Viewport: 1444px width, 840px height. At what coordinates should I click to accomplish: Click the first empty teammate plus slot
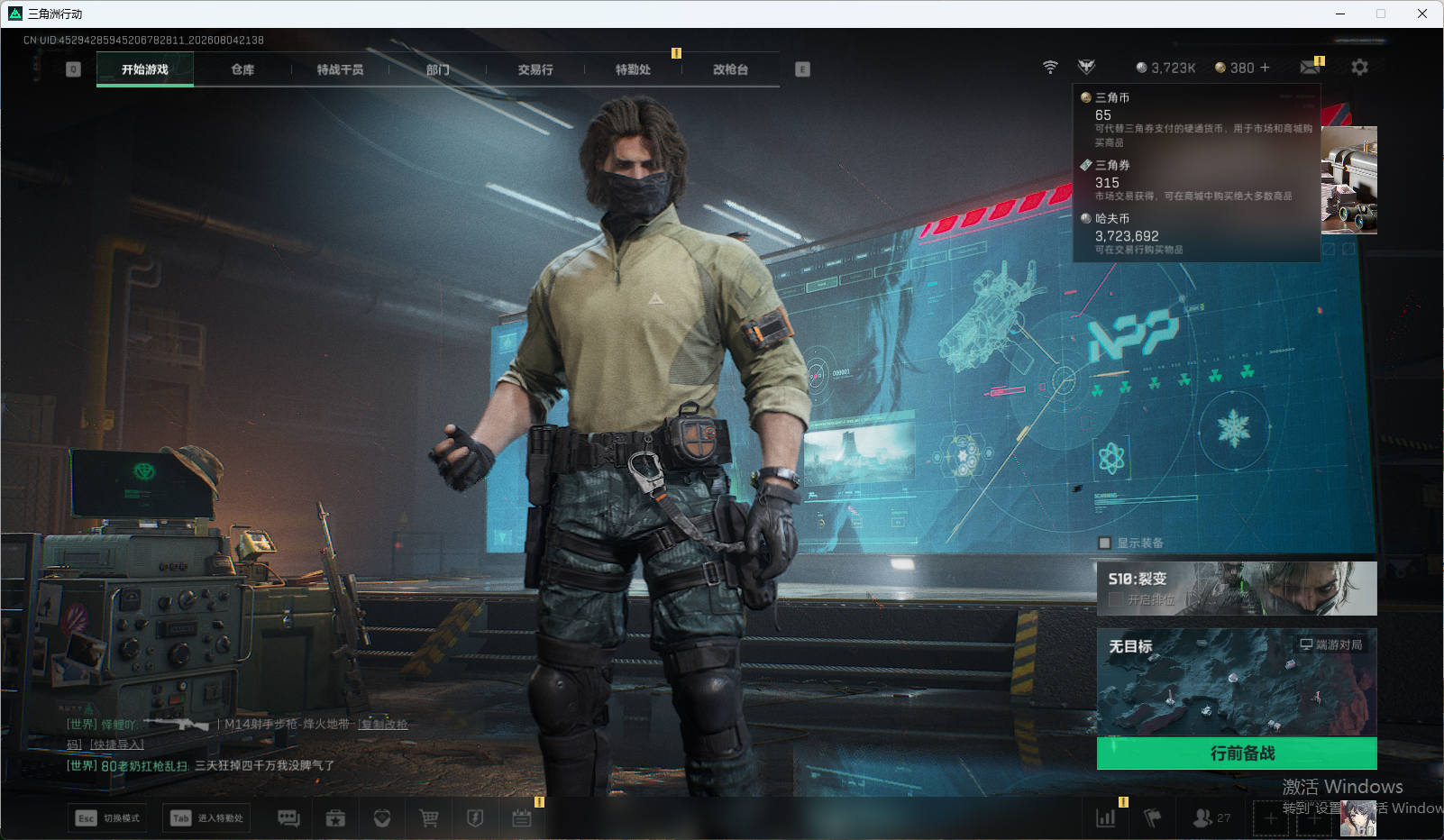pyautogui.click(x=1270, y=818)
